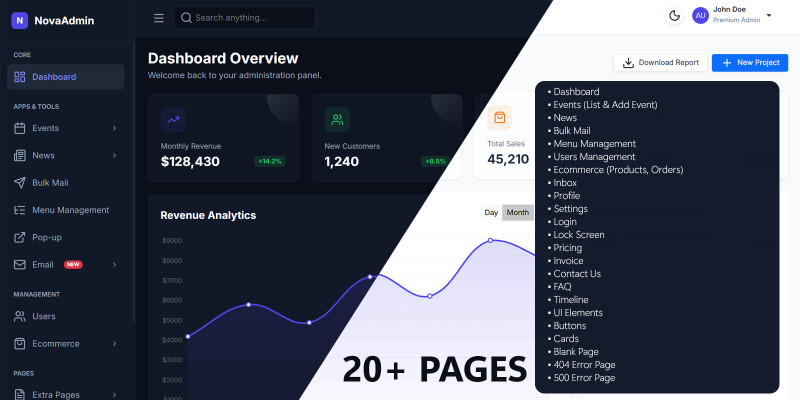Toggle the hamburger sidebar menu icon

[158, 18]
